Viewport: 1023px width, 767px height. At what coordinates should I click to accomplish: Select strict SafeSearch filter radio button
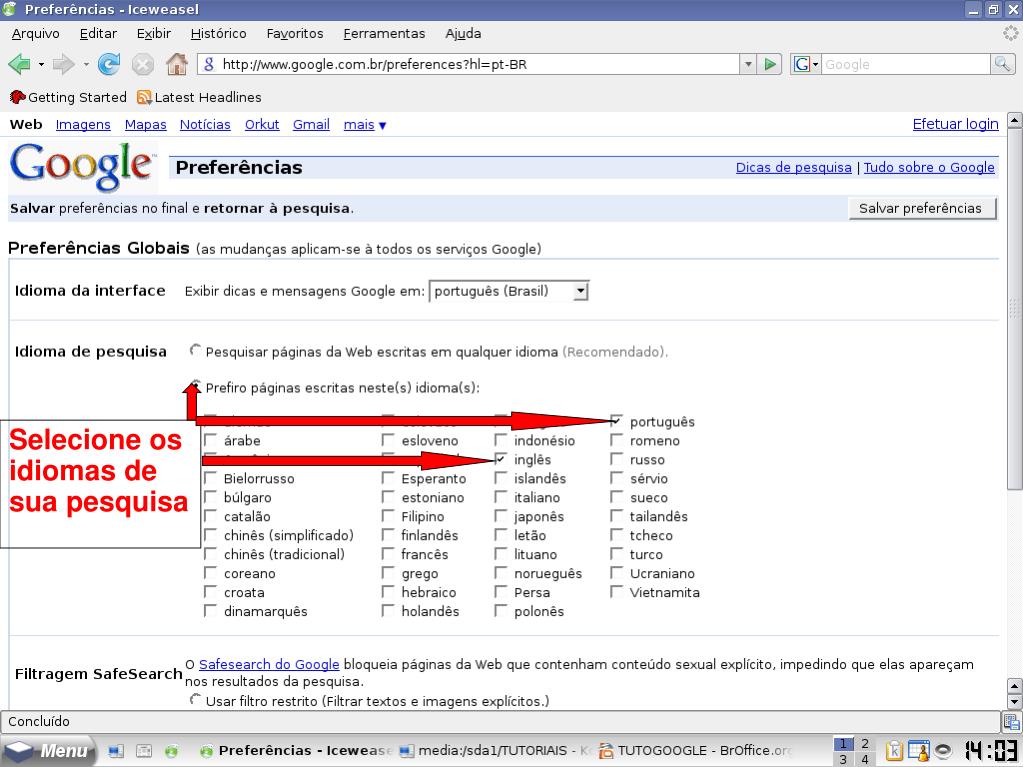tap(195, 700)
